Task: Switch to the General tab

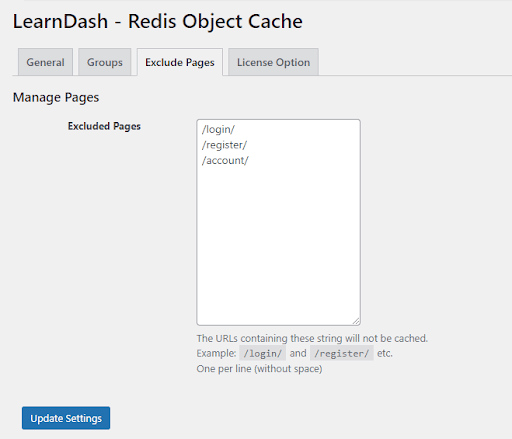Action: [x=45, y=62]
